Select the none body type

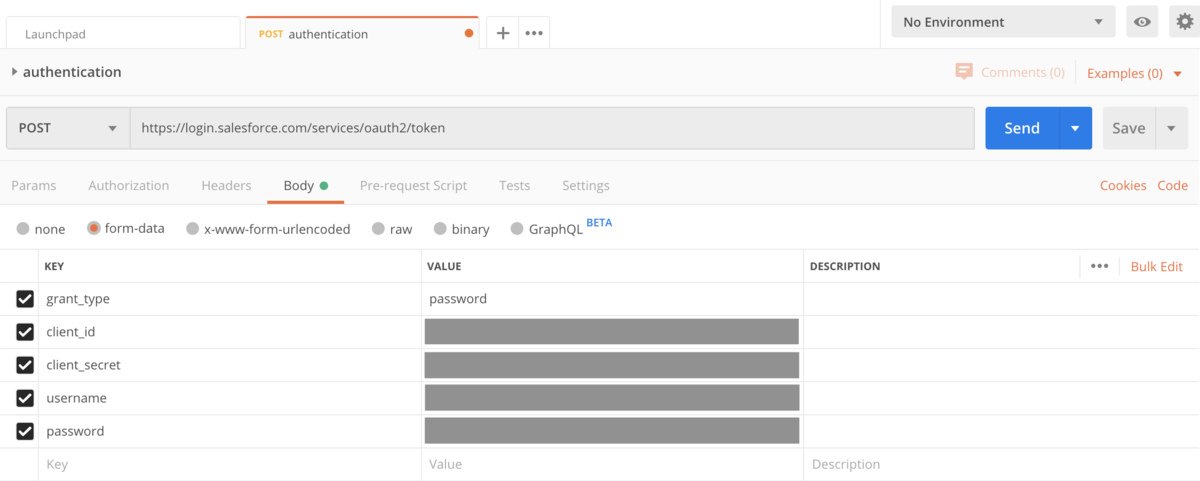click(x=23, y=229)
